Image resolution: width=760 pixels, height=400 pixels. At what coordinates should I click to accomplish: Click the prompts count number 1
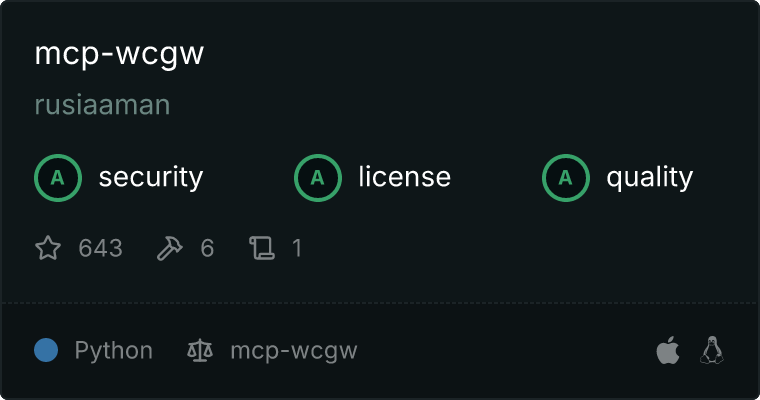297,248
